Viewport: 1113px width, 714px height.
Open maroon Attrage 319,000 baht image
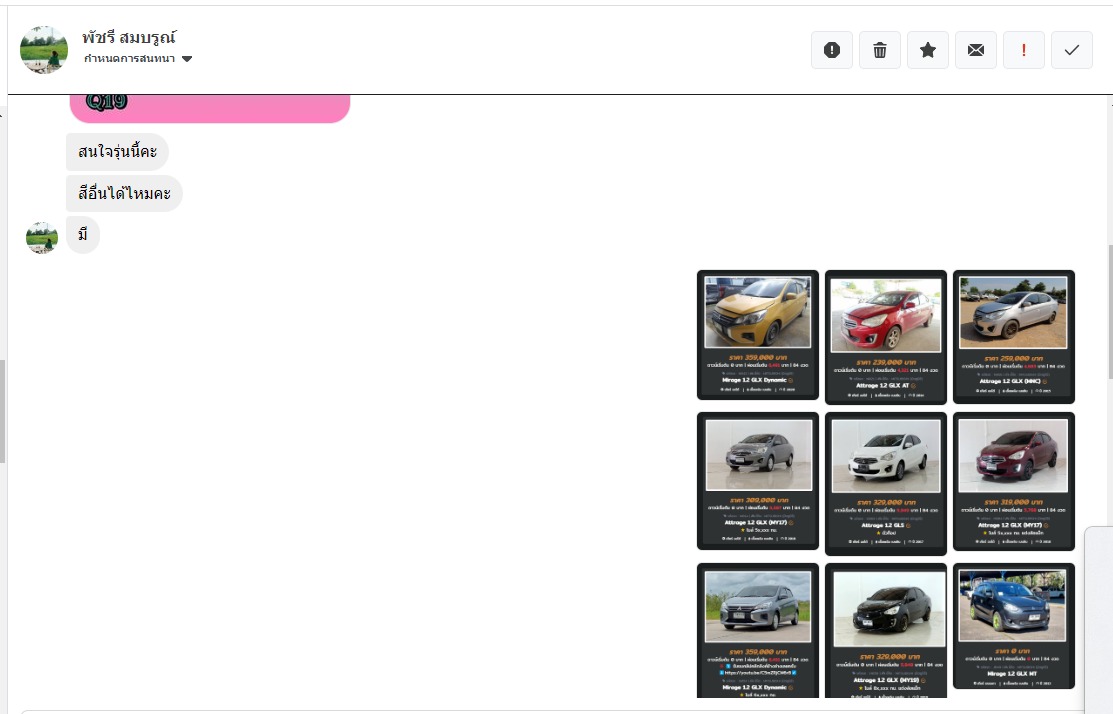coord(1014,481)
